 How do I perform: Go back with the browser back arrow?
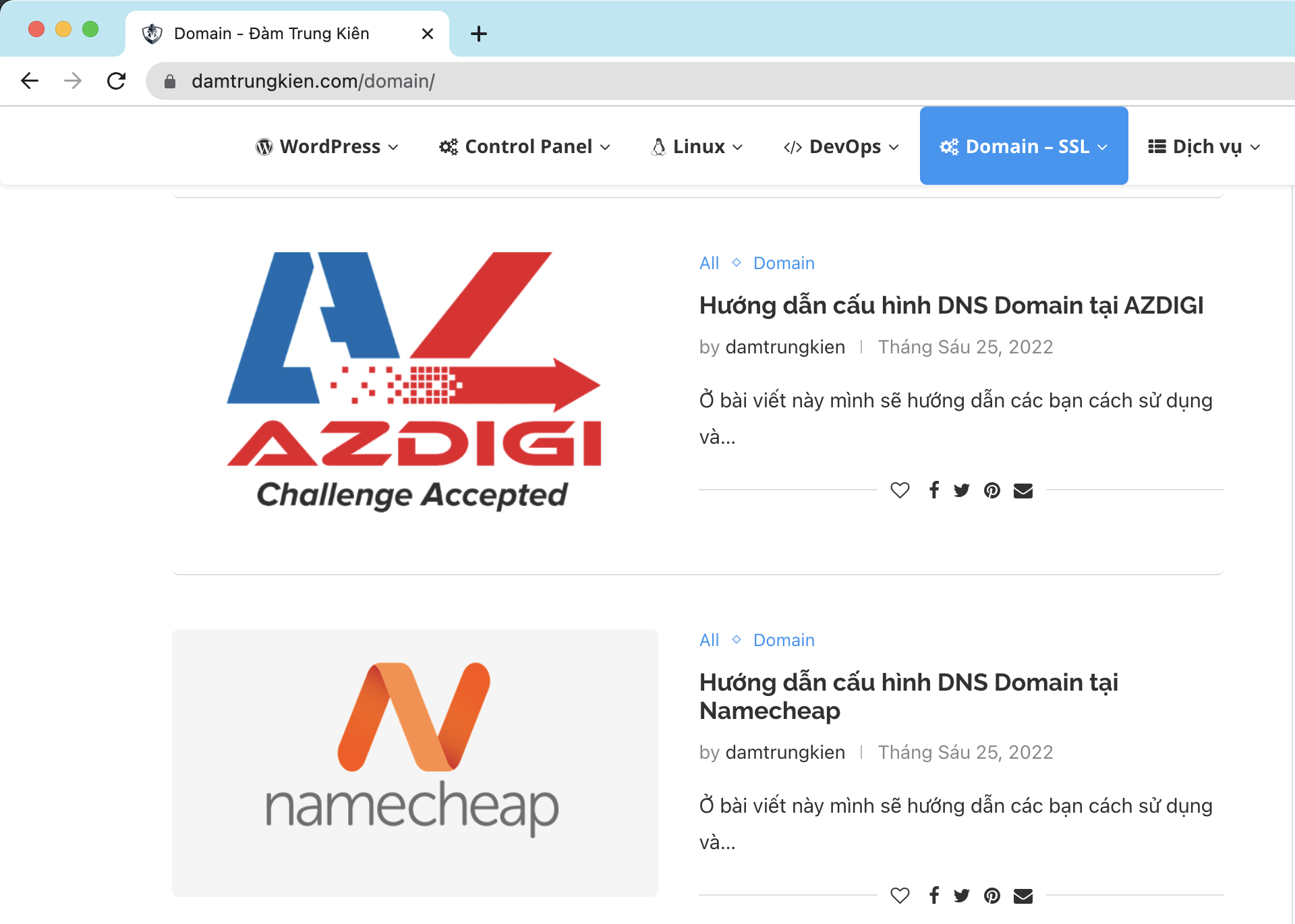click(30, 81)
